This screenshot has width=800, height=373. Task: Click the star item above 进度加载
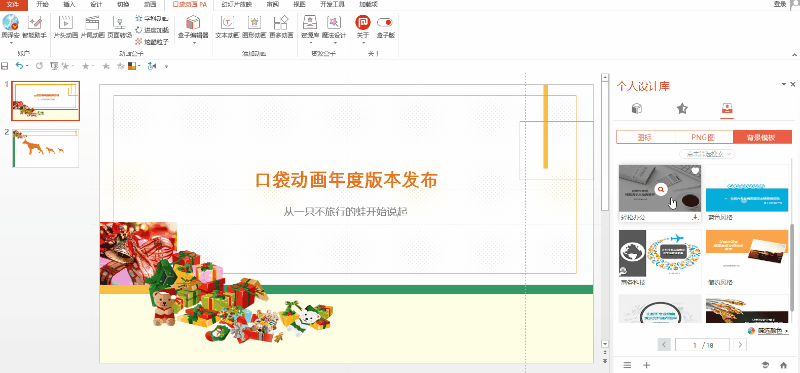tap(152, 18)
